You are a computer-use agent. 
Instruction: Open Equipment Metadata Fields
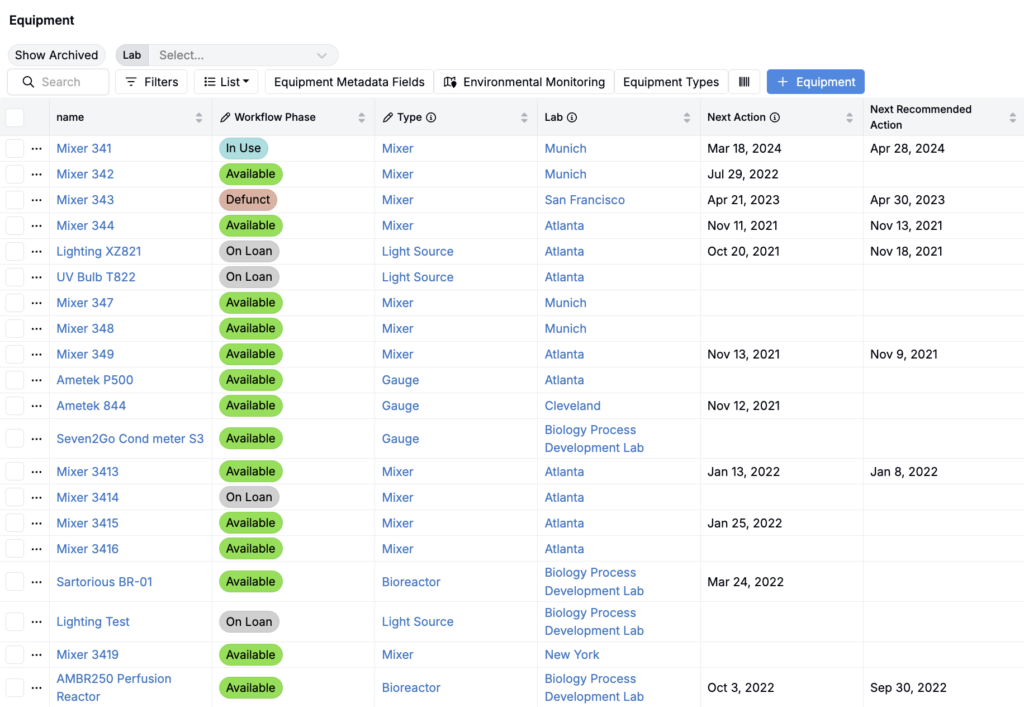coord(349,82)
